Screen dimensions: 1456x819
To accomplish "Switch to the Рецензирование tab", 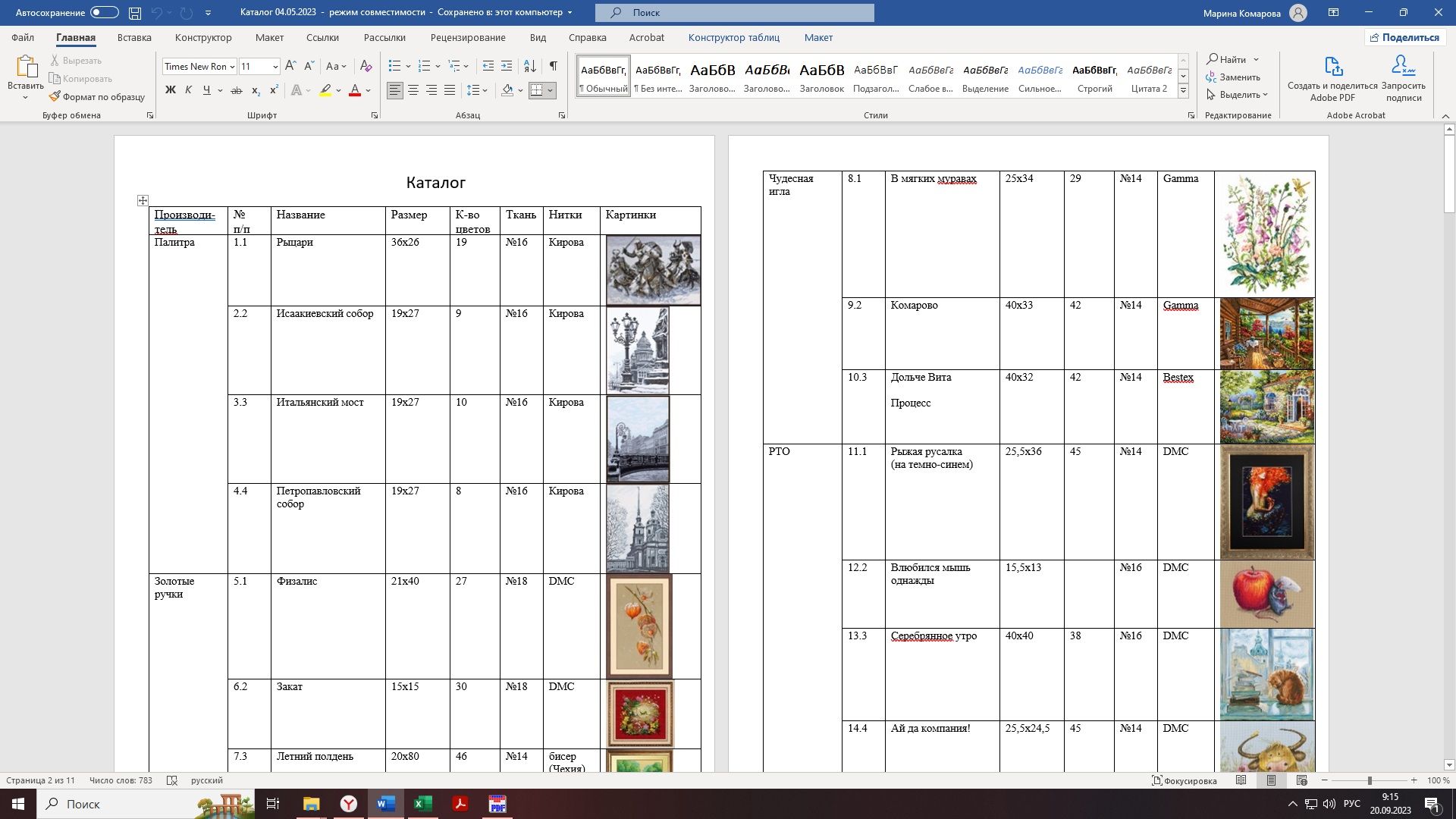I will coord(467,37).
